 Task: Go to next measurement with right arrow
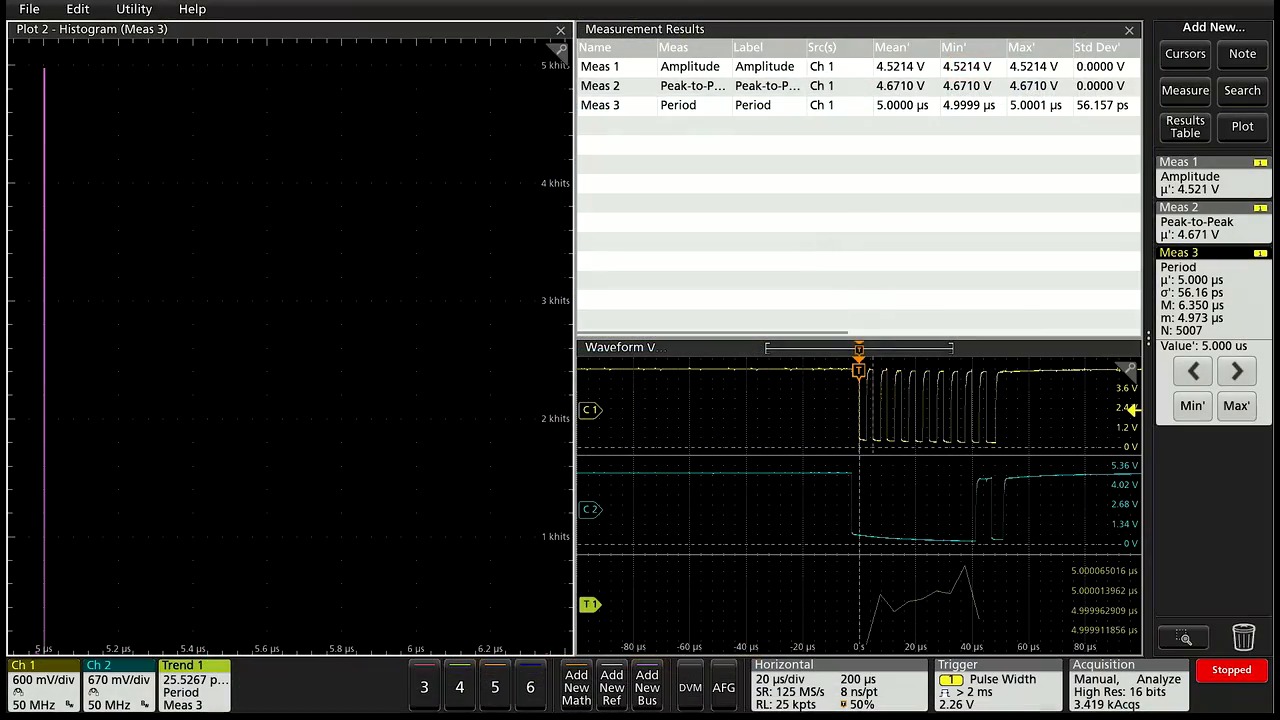tap(1236, 372)
